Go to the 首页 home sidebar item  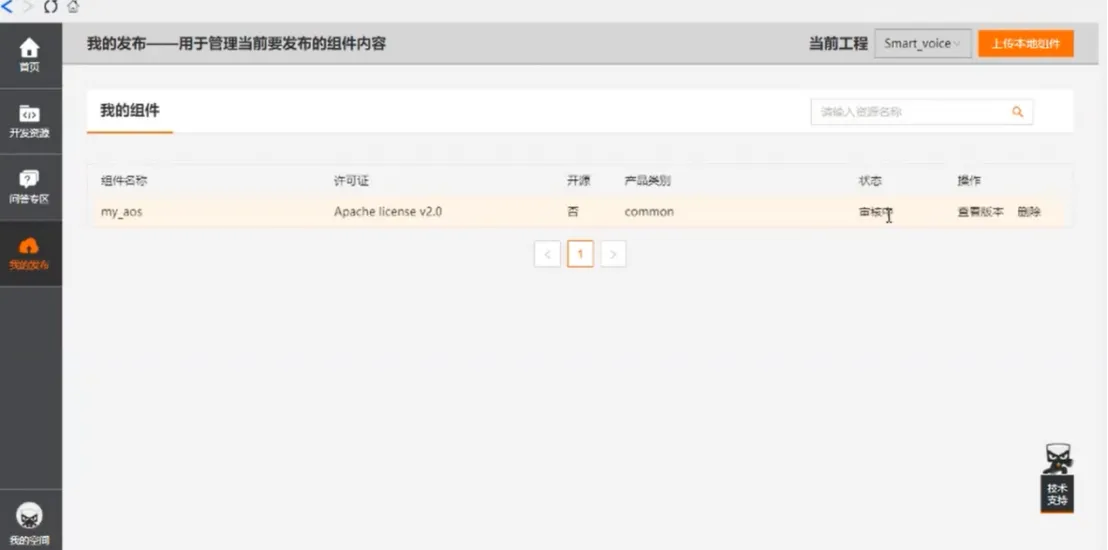[x=30, y=55]
